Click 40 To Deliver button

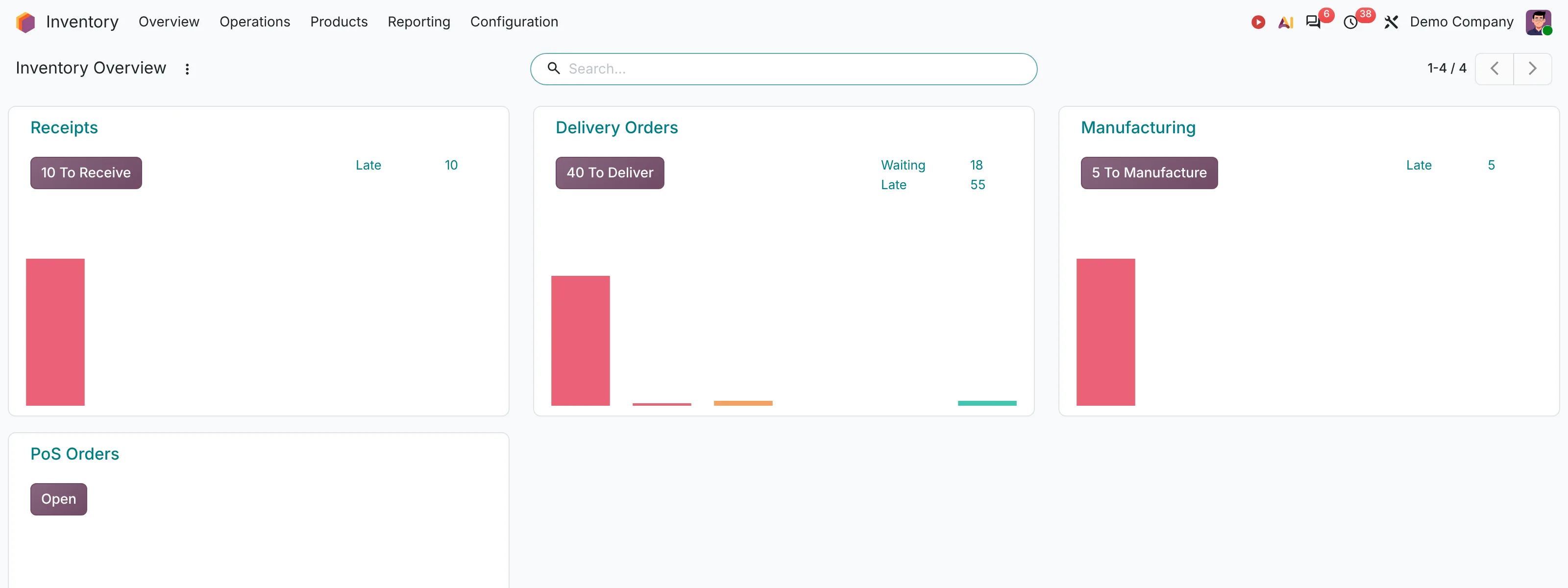pyautogui.click(x=609, y=173)
